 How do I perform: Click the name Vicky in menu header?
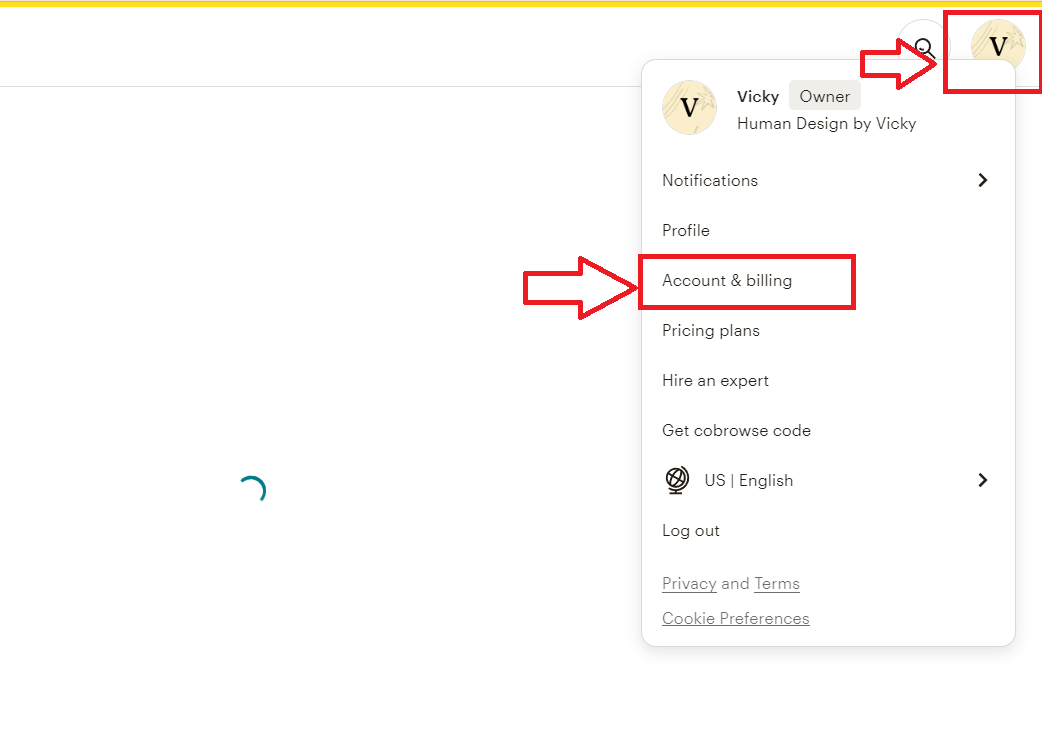pyautogui.click(x=758, y=97)
